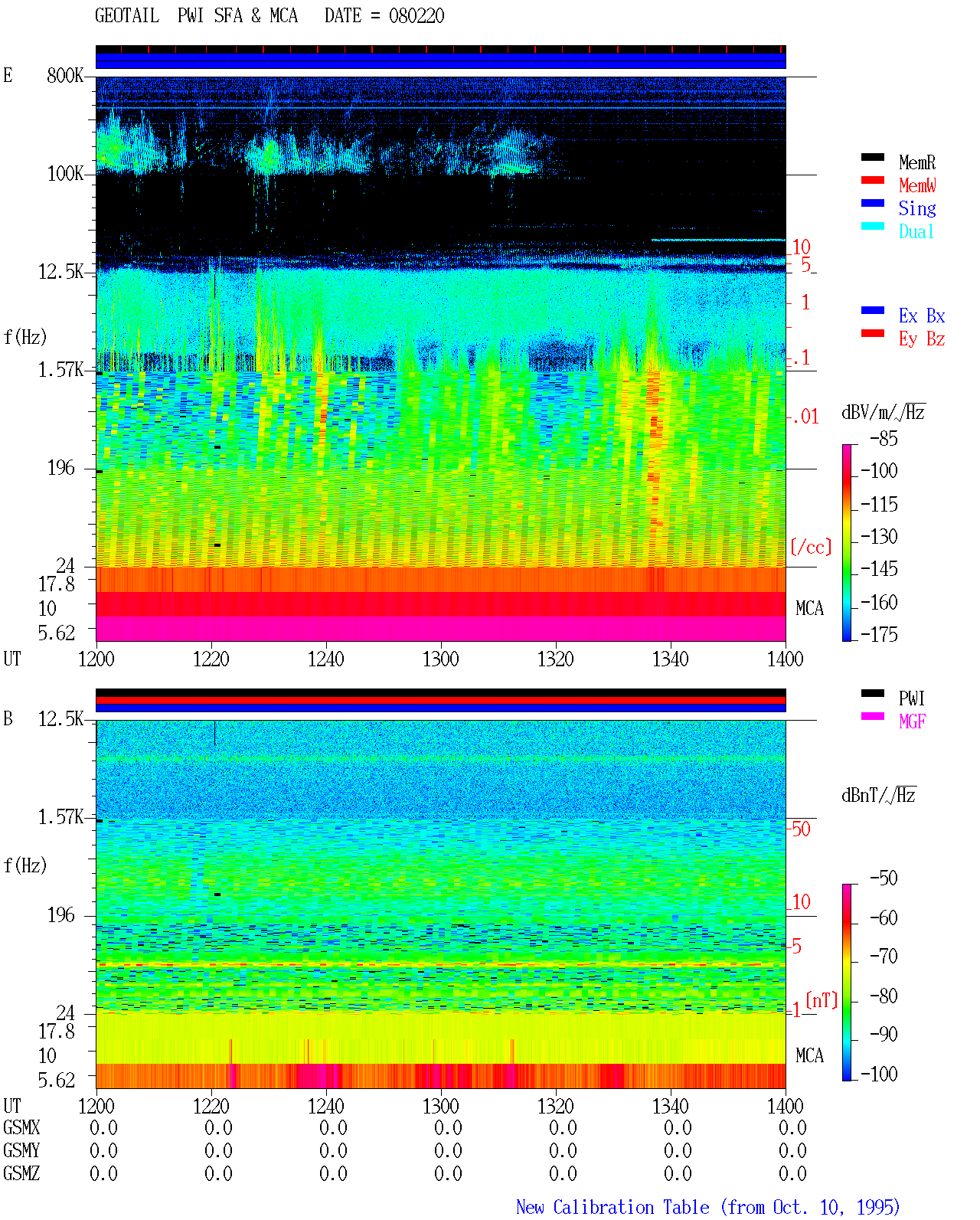
Task: Click the '-85' color scale value
Action: 884,439
